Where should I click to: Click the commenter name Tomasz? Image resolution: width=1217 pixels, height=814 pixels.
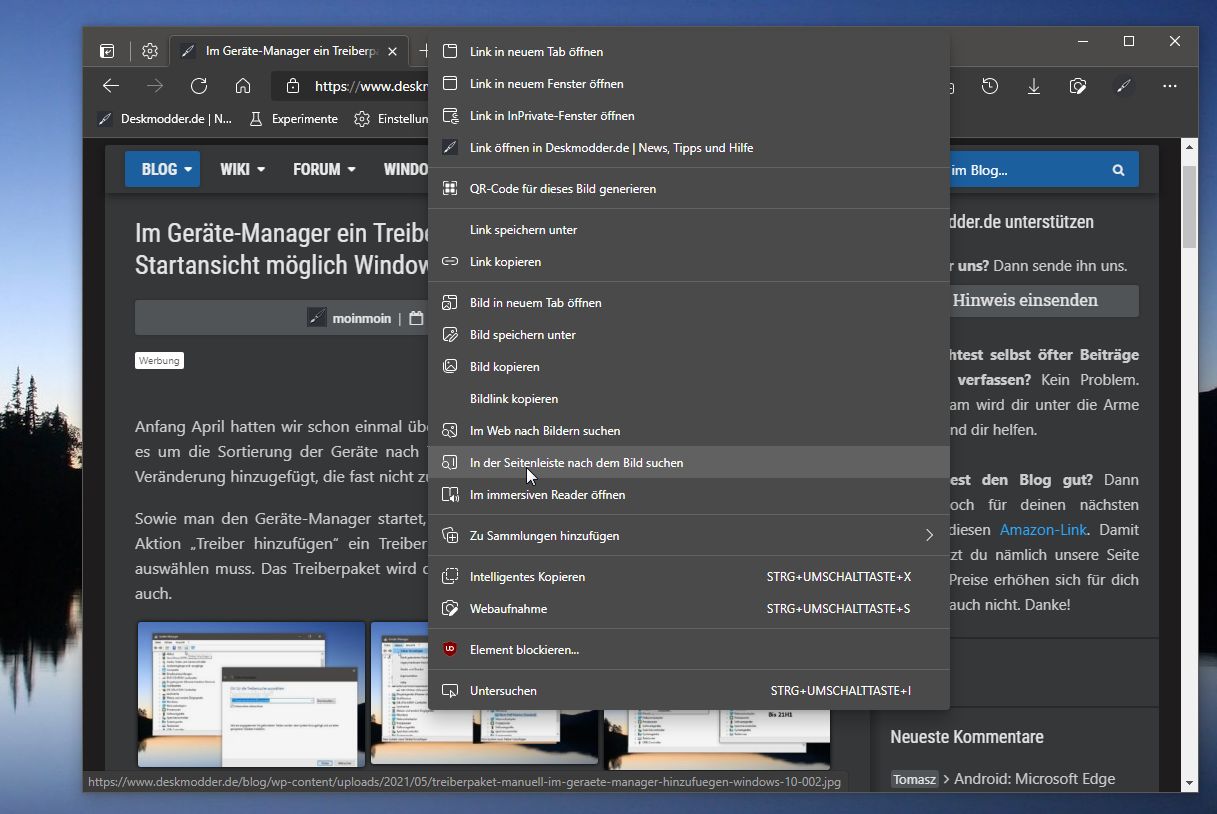[914, 779]
